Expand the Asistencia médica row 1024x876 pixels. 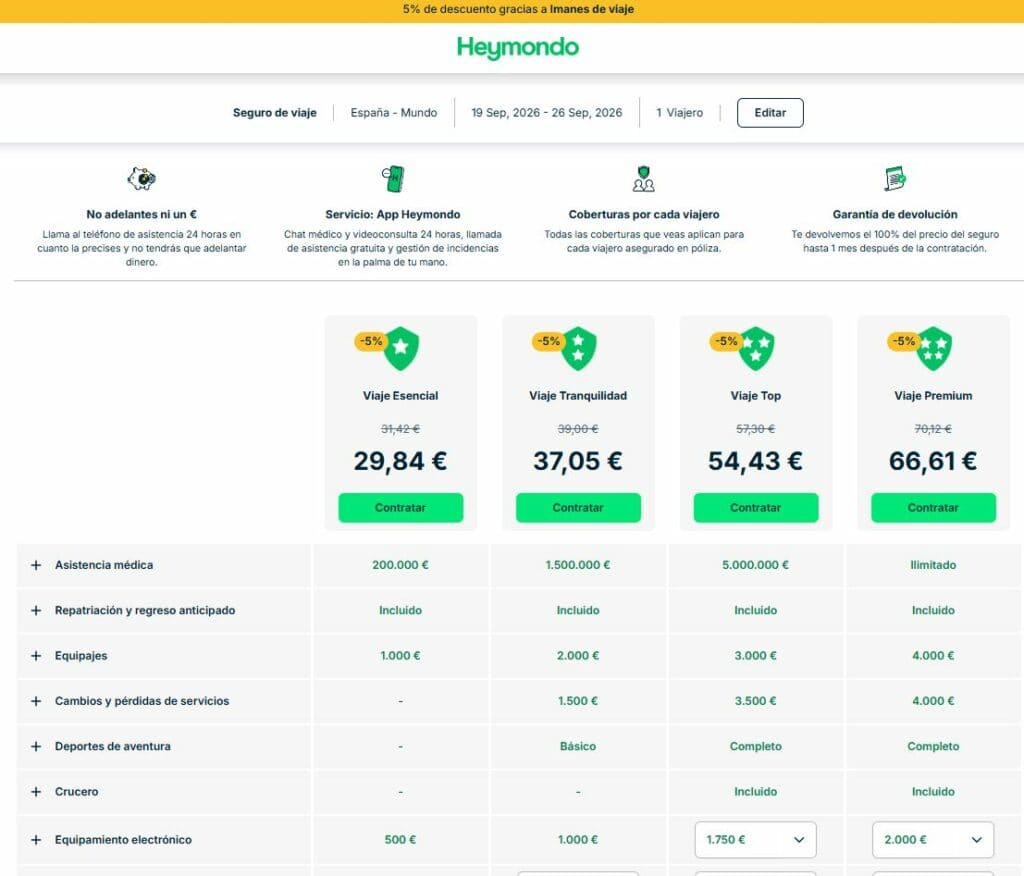(x=36, y=565)
